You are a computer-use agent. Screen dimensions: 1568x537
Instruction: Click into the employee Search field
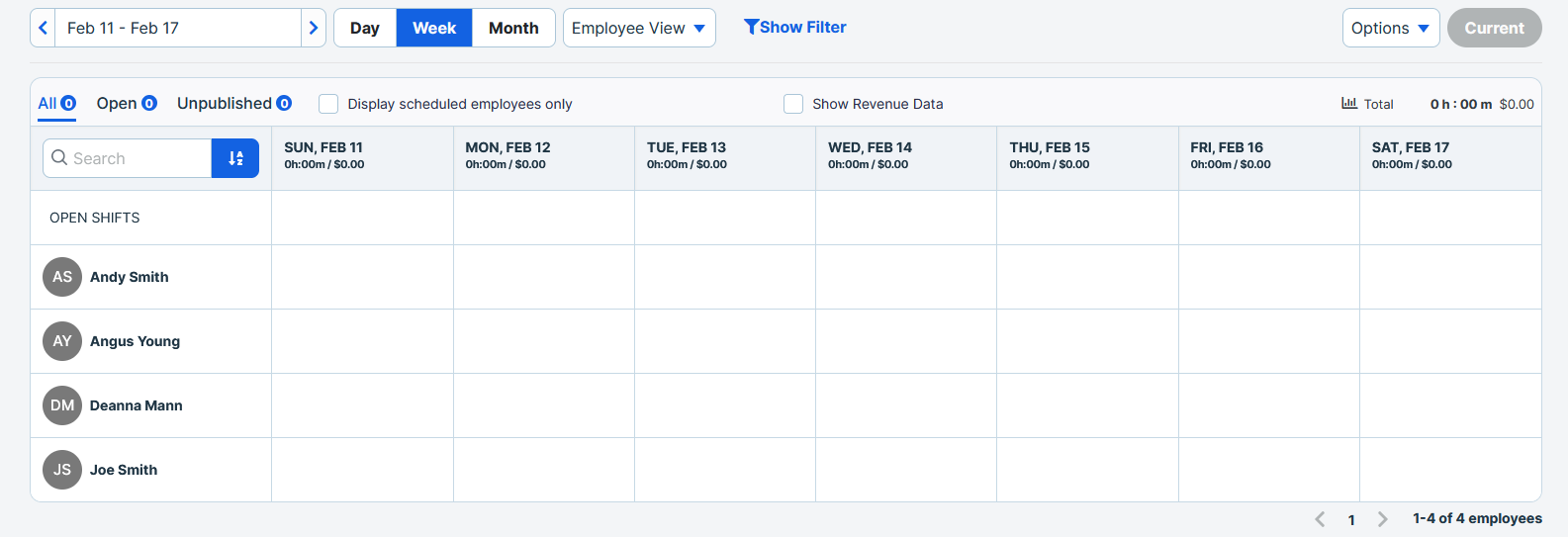tap(128, 158)
